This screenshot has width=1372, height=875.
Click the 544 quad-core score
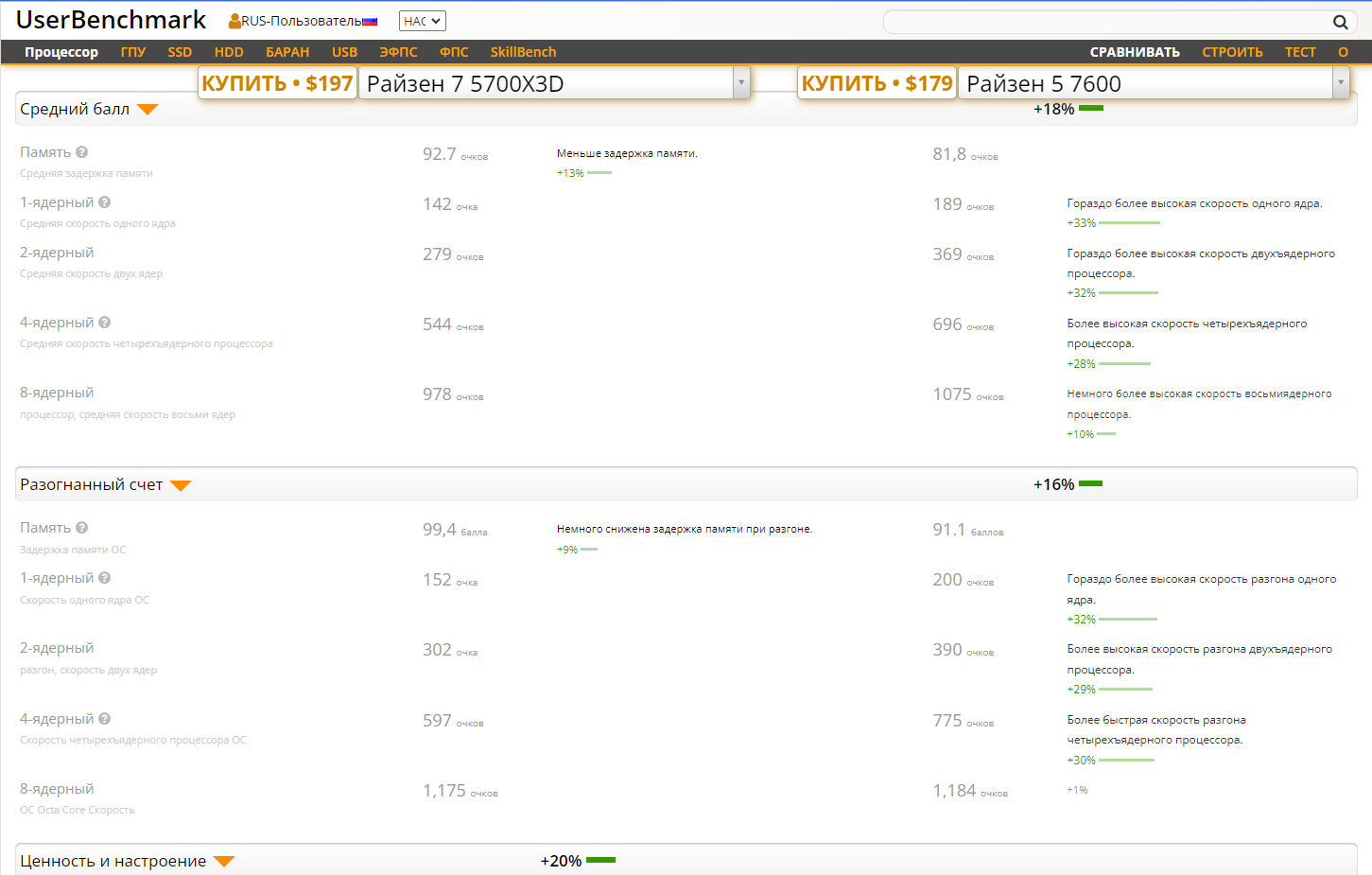click(x=437, y=324)
